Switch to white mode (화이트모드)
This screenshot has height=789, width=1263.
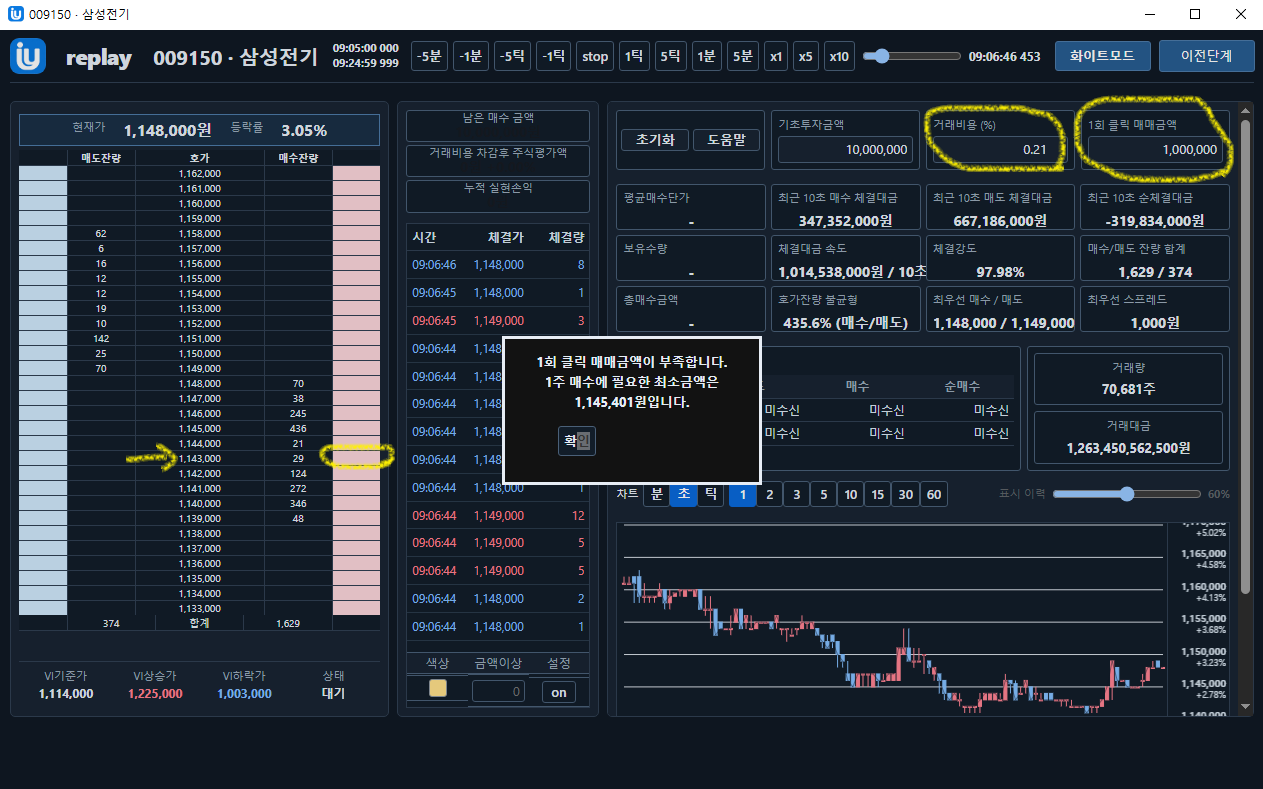pyautogui.click(x=1102, y=56)
